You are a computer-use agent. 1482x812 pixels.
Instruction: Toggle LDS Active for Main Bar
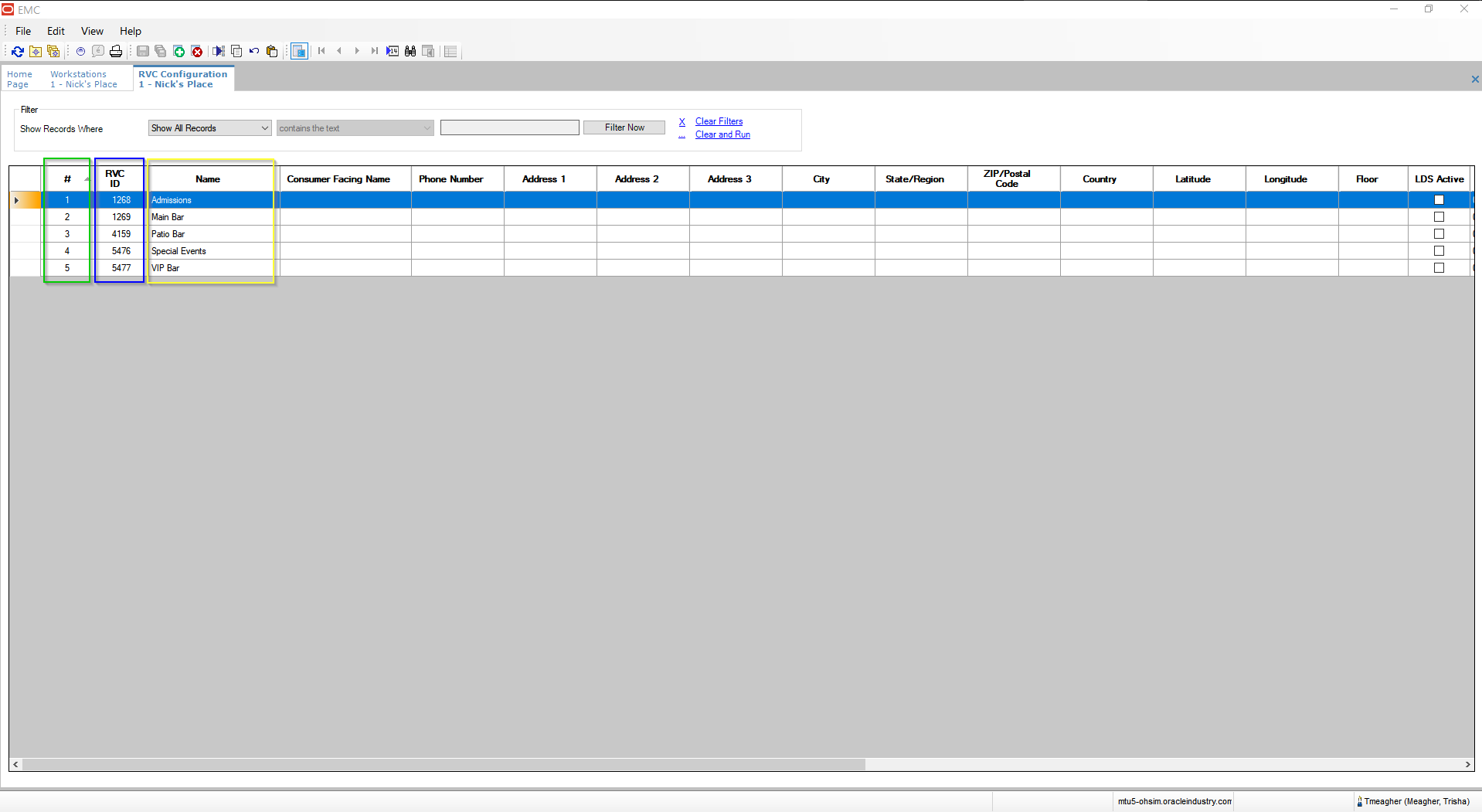click(1439, 216)
